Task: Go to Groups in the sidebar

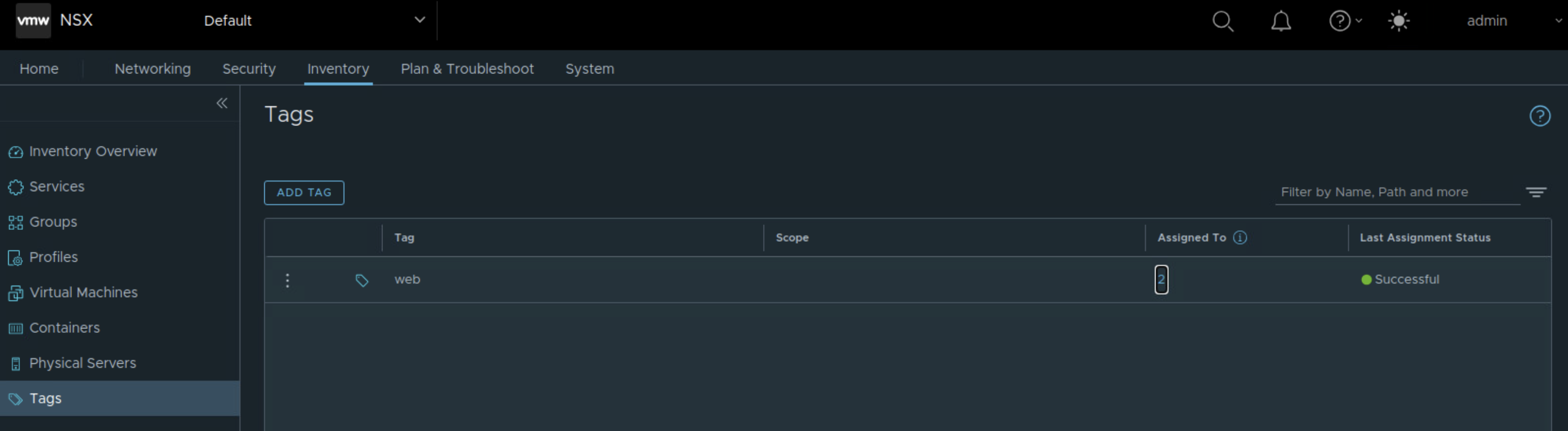Action: coord(53,222)
